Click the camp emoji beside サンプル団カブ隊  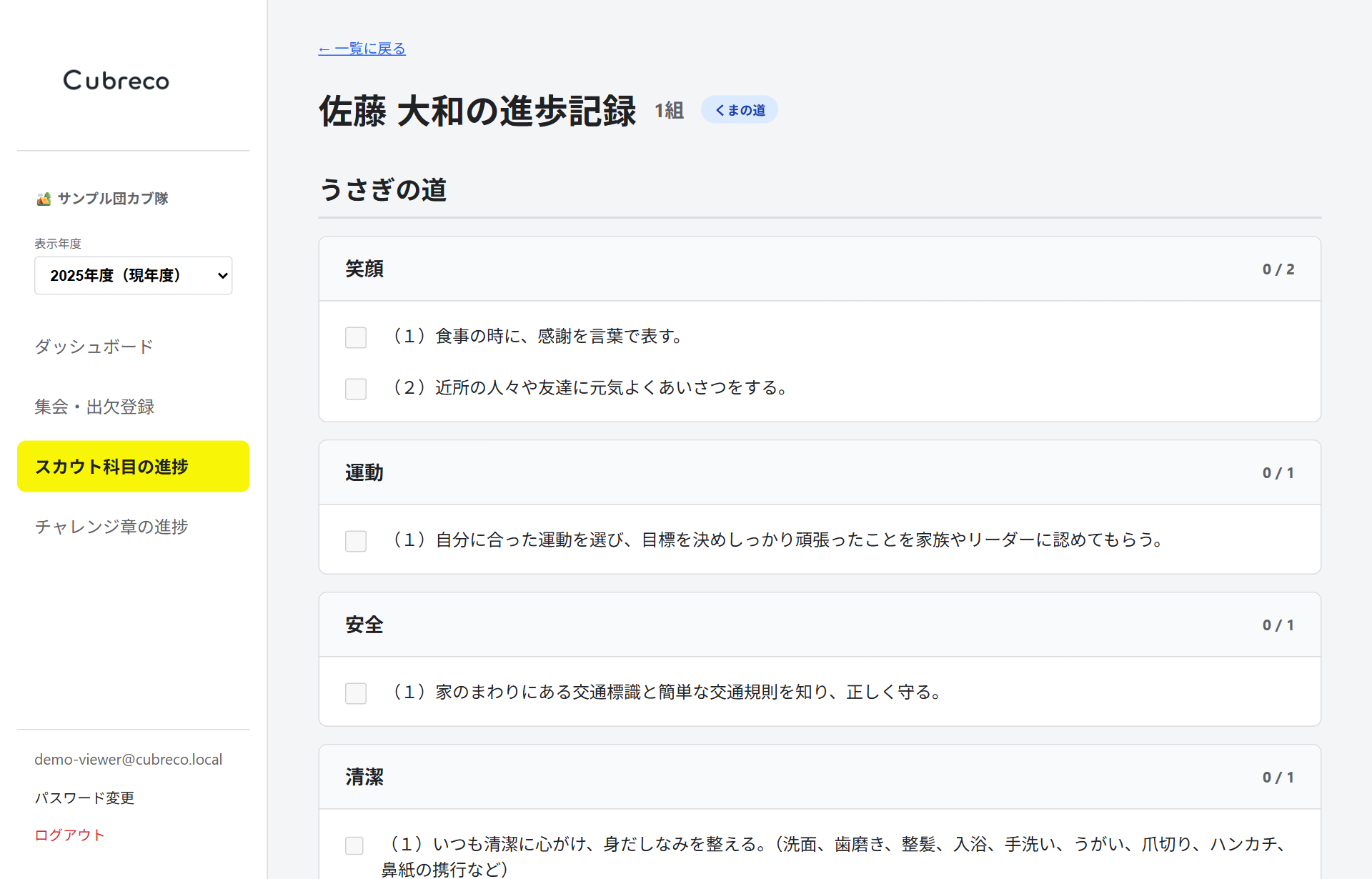pos(44,199)
